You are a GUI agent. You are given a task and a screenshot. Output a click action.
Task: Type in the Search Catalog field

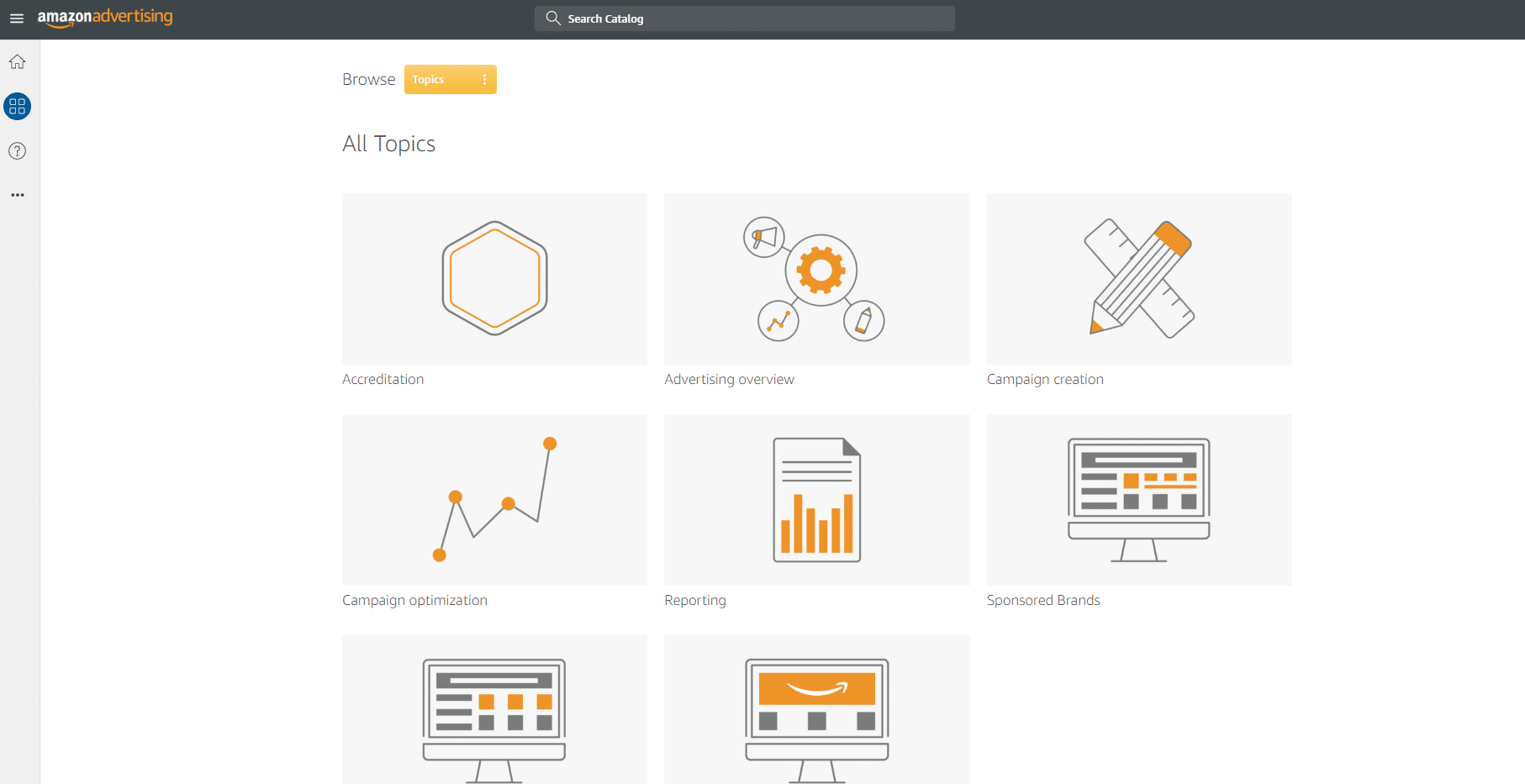tap(757, 18)
